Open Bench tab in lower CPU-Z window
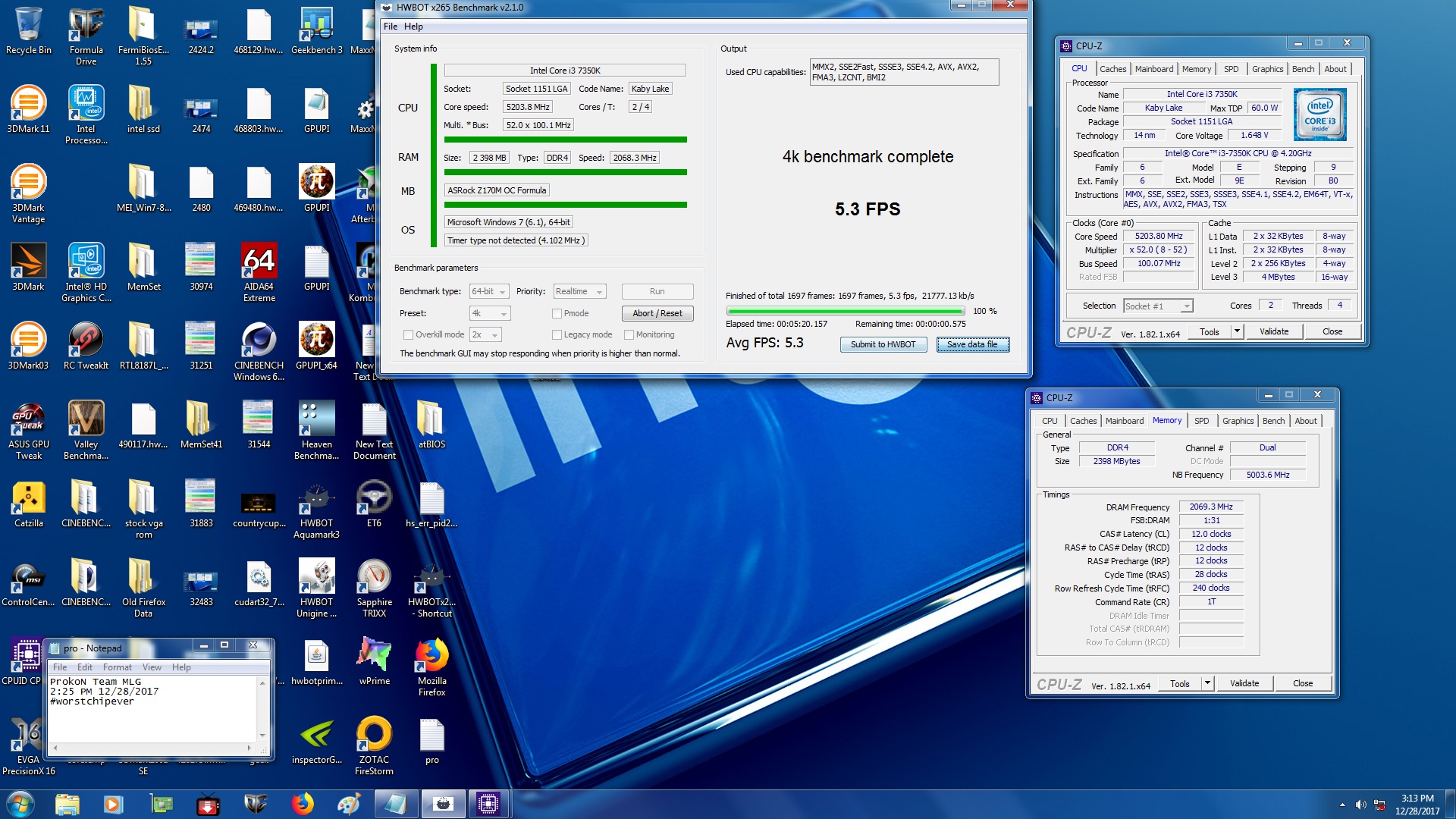 pyautogui.click(x=1274, y=421)
